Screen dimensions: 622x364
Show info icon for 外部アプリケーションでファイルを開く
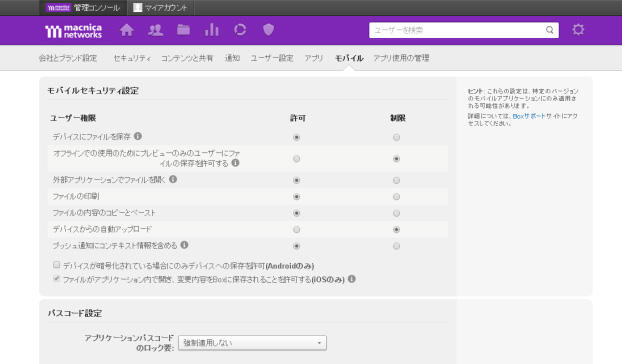tap(173, 179)
